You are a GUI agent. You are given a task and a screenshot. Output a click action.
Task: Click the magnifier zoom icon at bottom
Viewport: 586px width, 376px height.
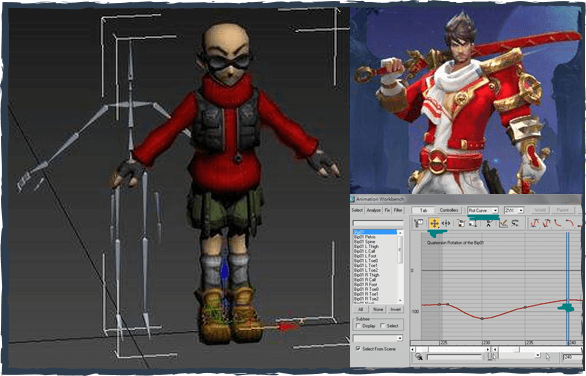coord(419,357)
